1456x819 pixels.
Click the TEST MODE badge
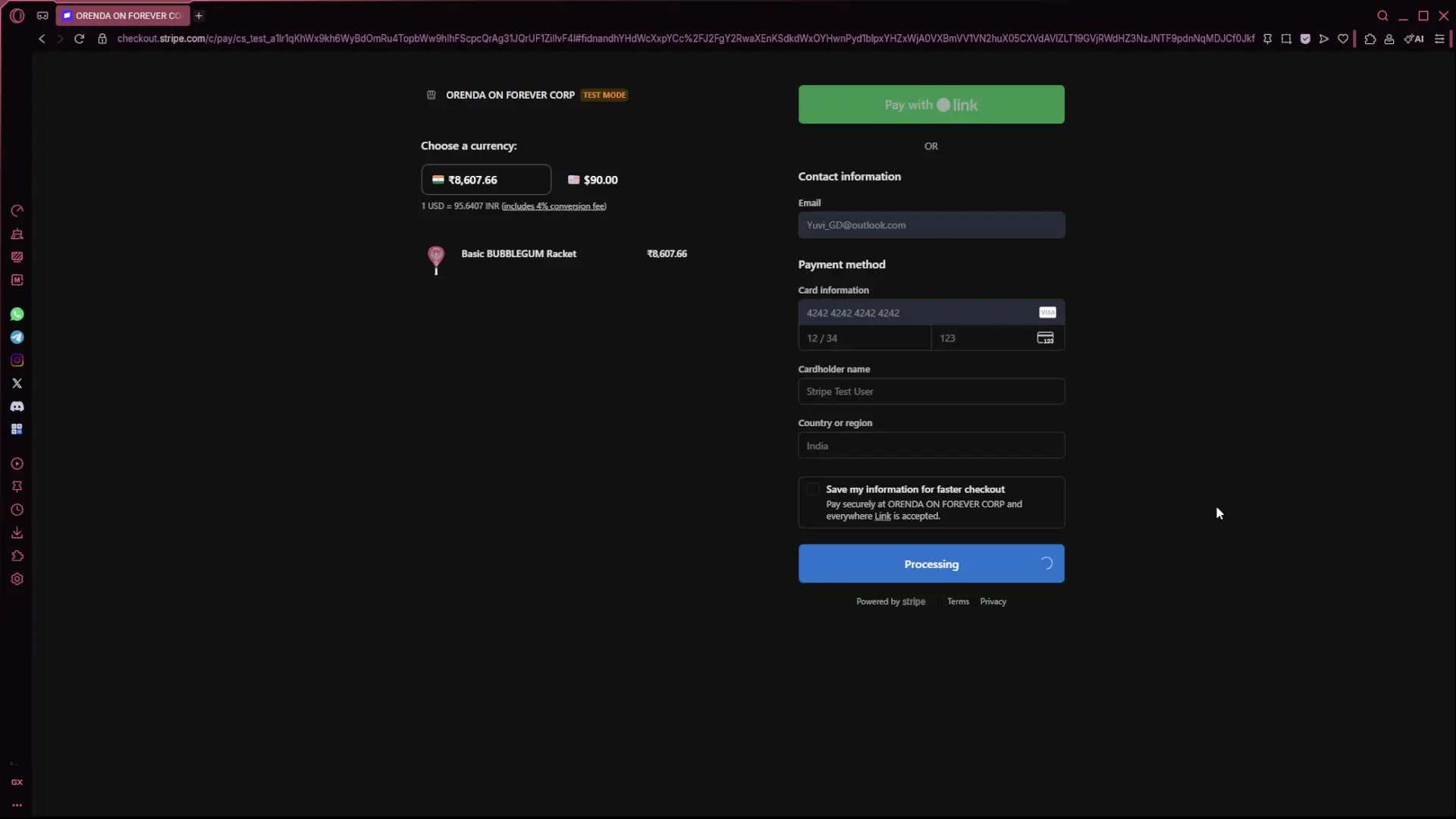[x=604, y=95]
